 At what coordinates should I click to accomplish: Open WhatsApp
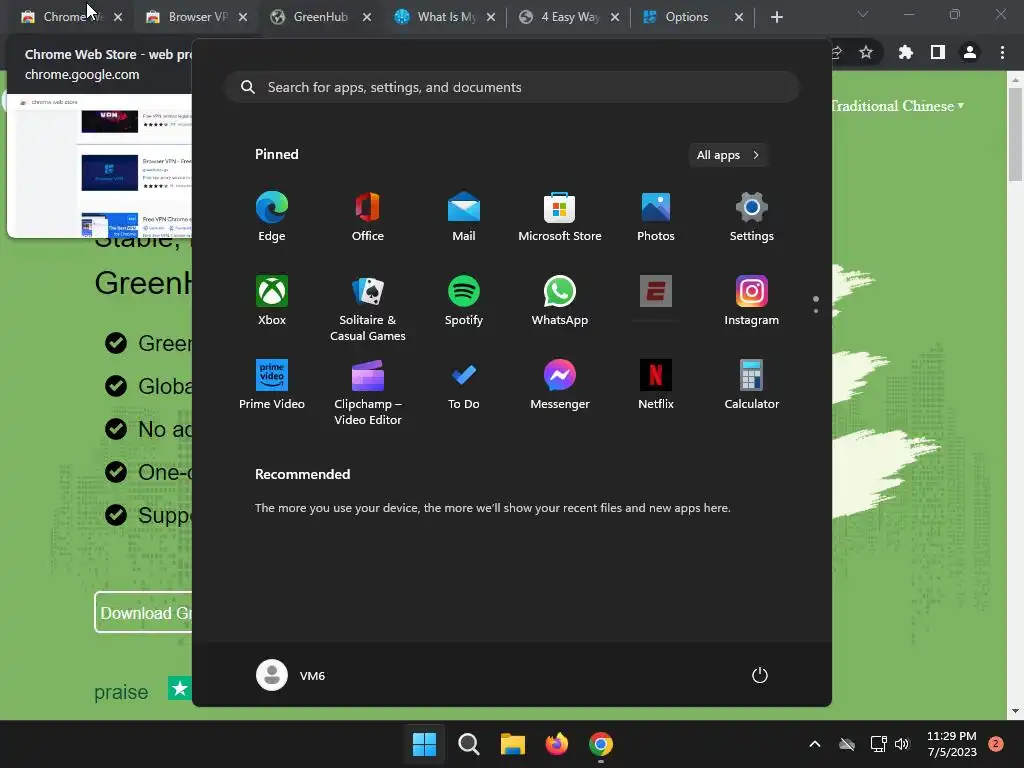tap(560, 301)
